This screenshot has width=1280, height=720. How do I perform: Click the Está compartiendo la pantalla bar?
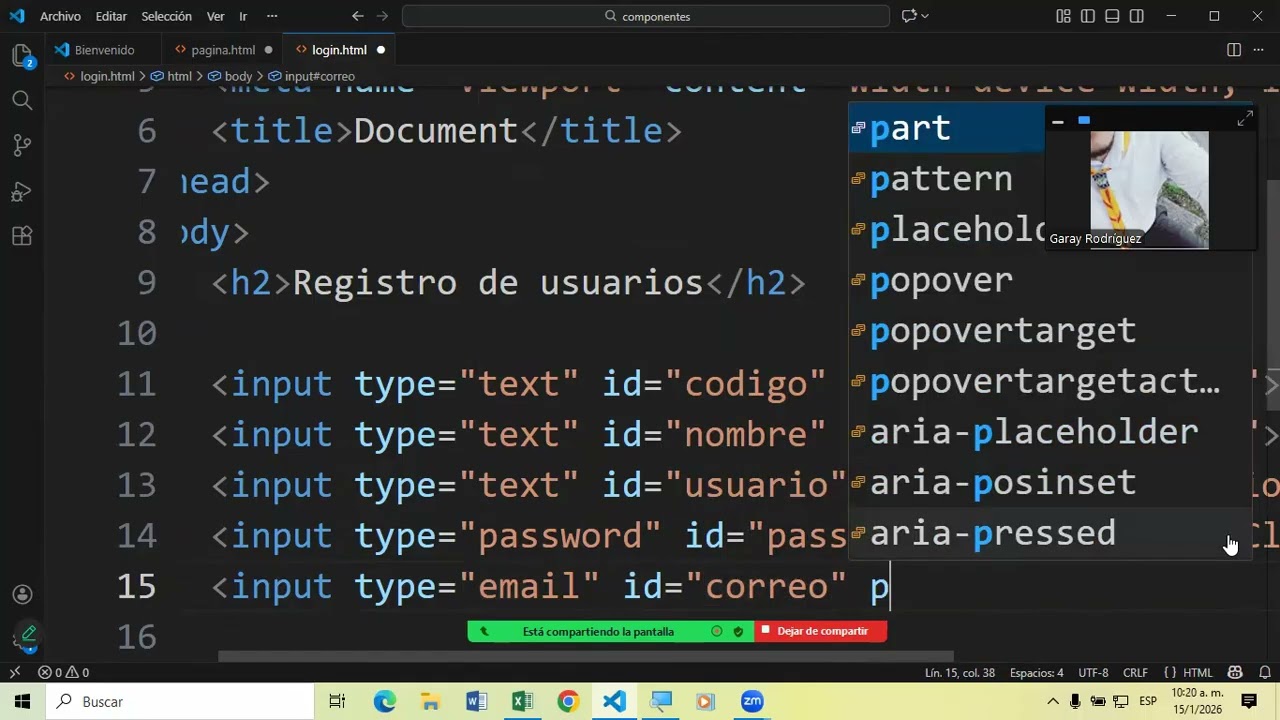pyautogui.click(x=597, y=631)
